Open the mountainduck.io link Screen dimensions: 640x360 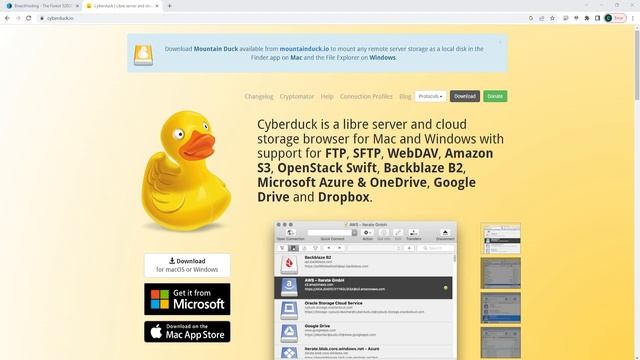(x=304, y=49)
